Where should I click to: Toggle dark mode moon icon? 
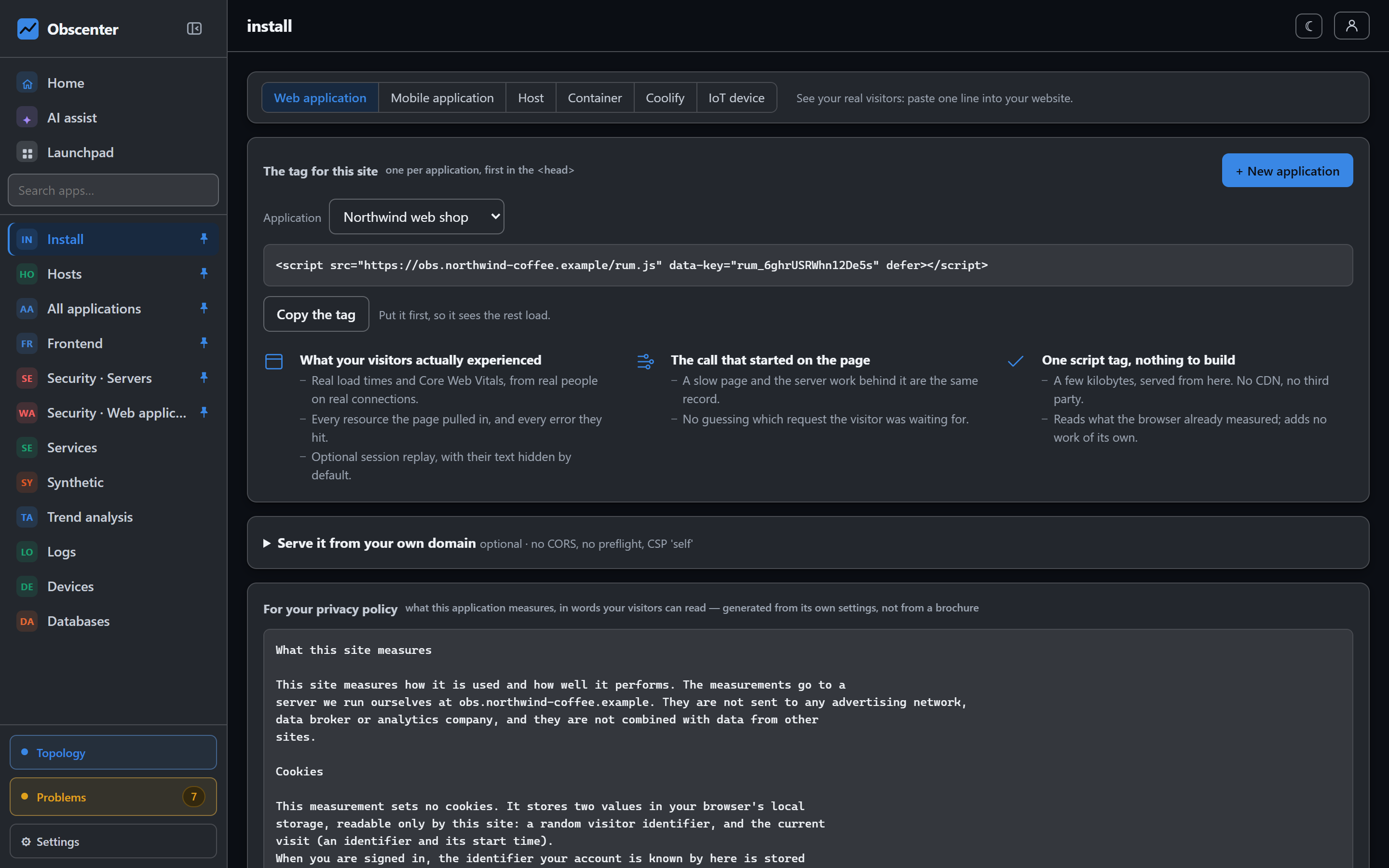click(1308, 26)
